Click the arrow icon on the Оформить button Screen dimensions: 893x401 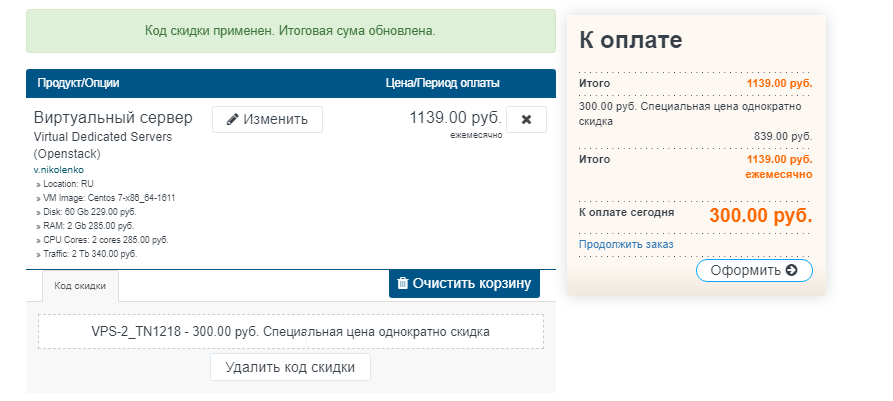coord(792,270)
